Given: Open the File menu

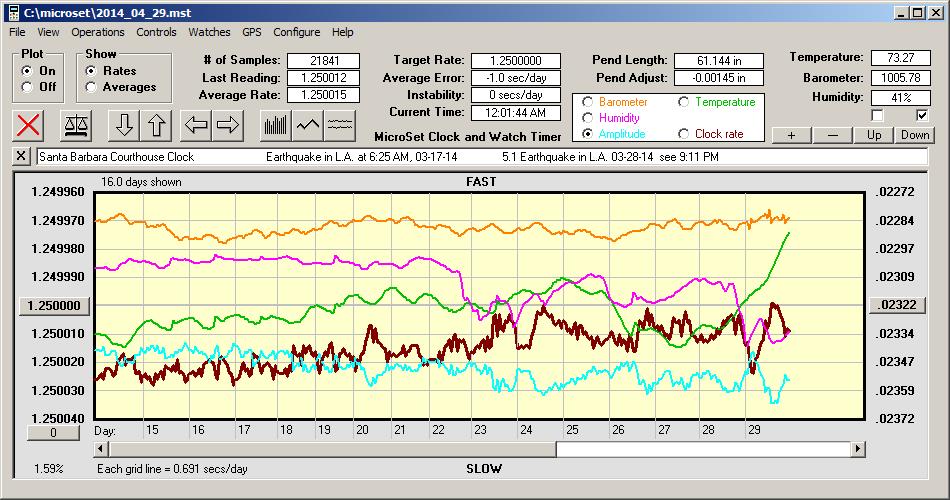Looking at the screenshot, I should point(17,32).
